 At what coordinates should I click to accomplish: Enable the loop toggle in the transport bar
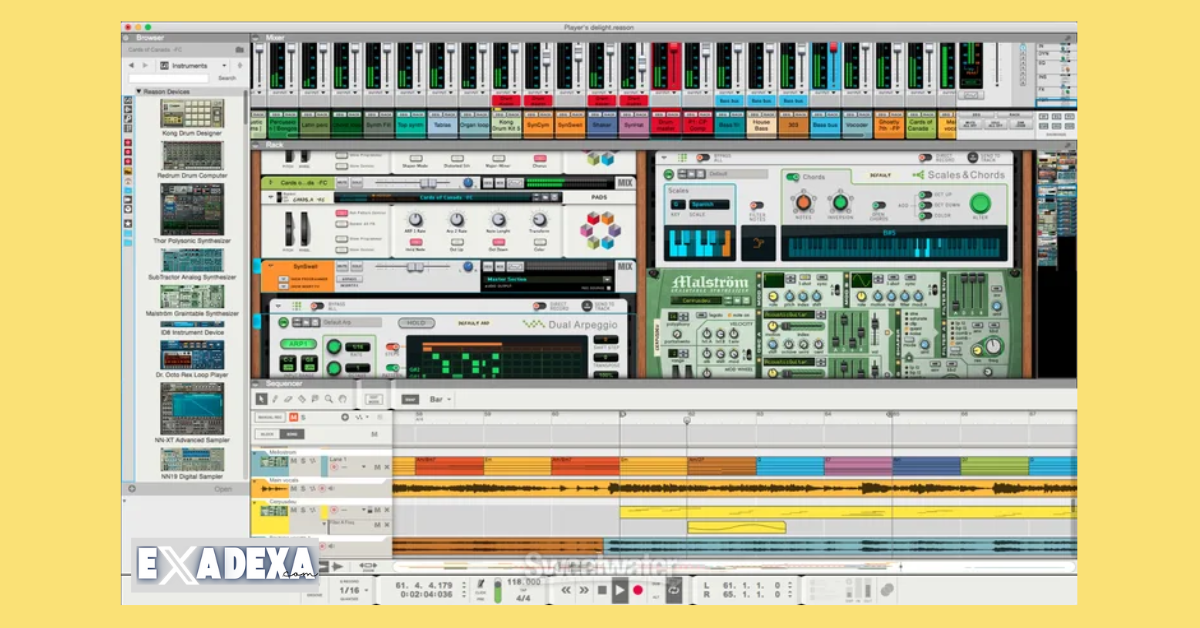pos(674,588)
